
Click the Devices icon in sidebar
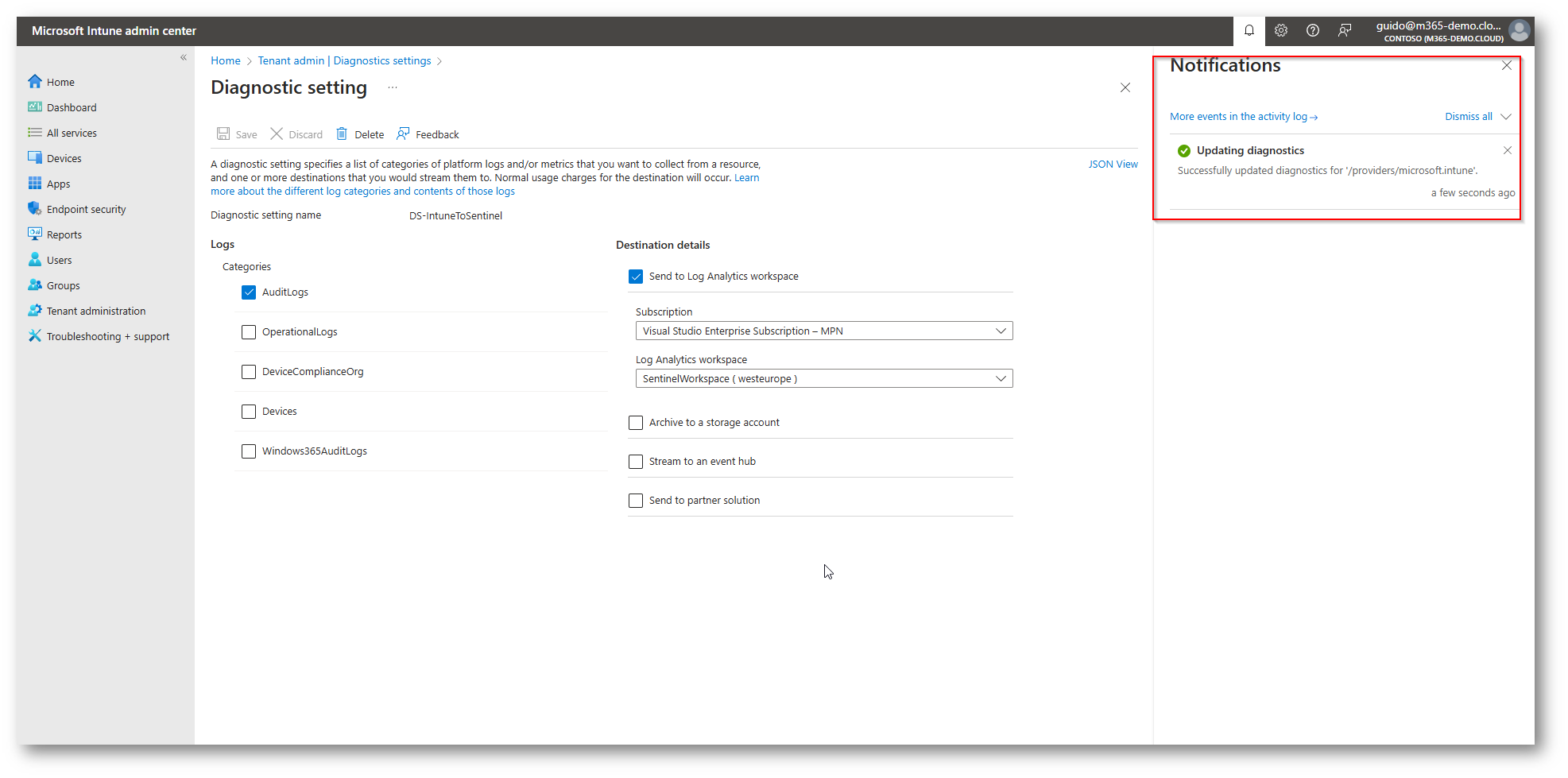pos(35,157)
